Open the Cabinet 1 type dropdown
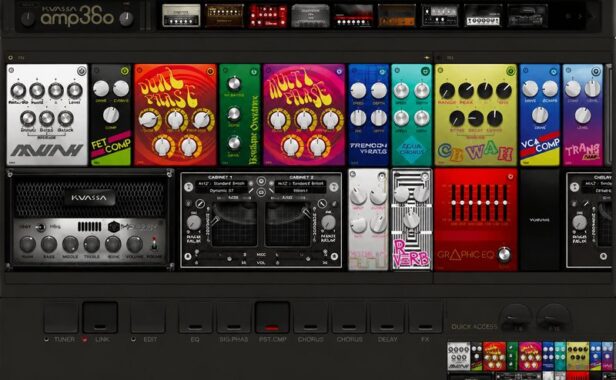 click(x=222, y=184)
